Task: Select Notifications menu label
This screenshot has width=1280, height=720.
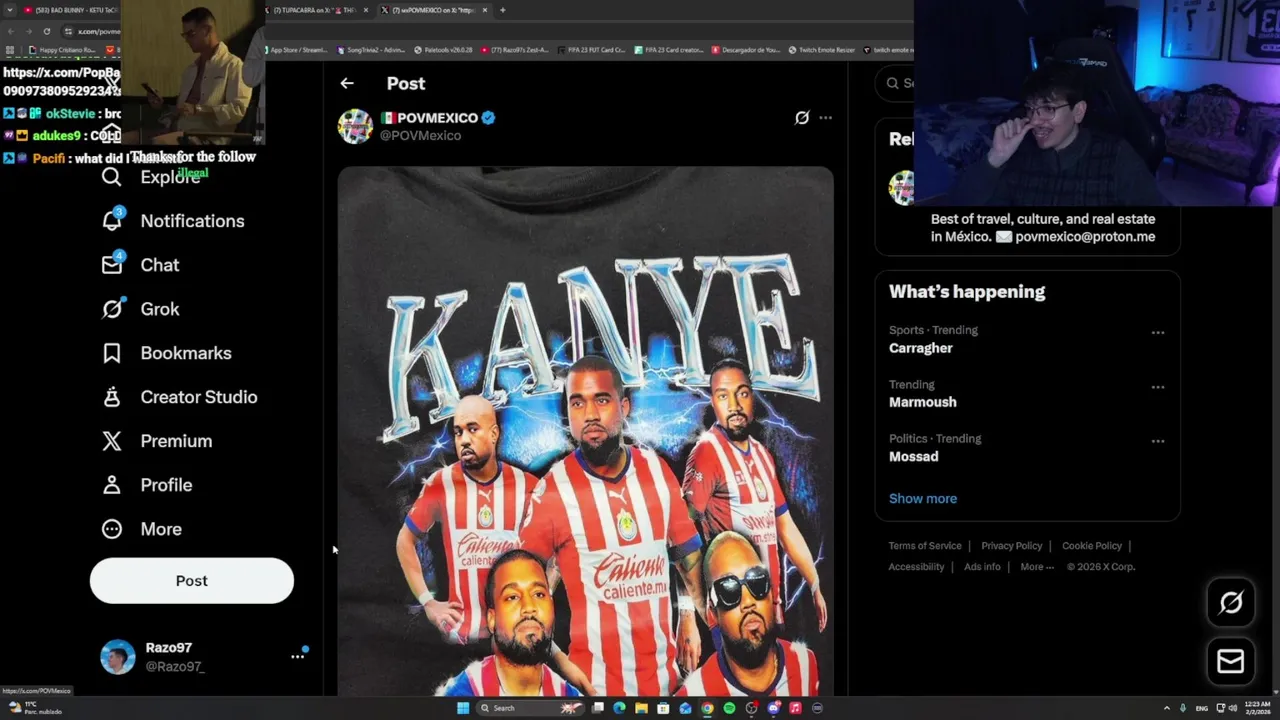Action: click(192, 221)
